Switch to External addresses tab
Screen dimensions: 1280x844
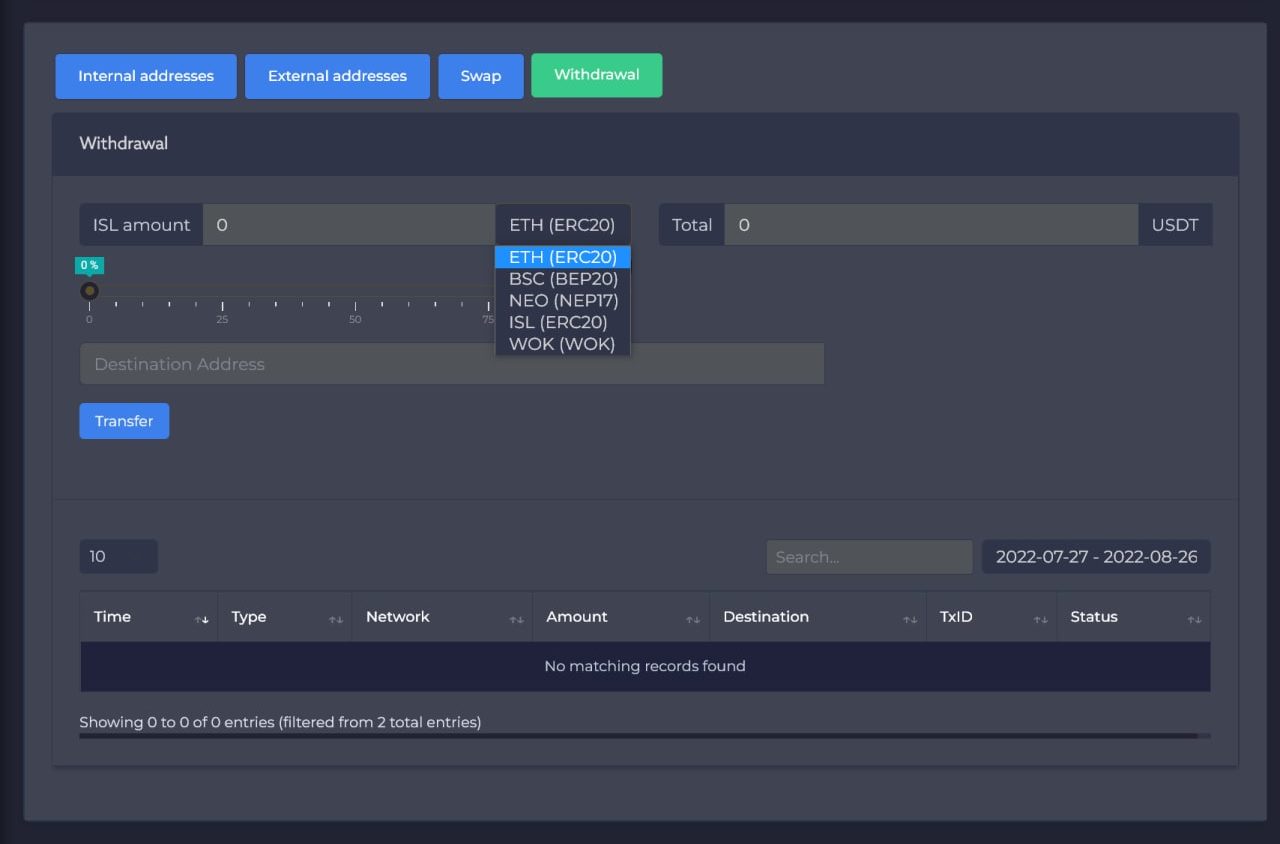pos(337,76)
